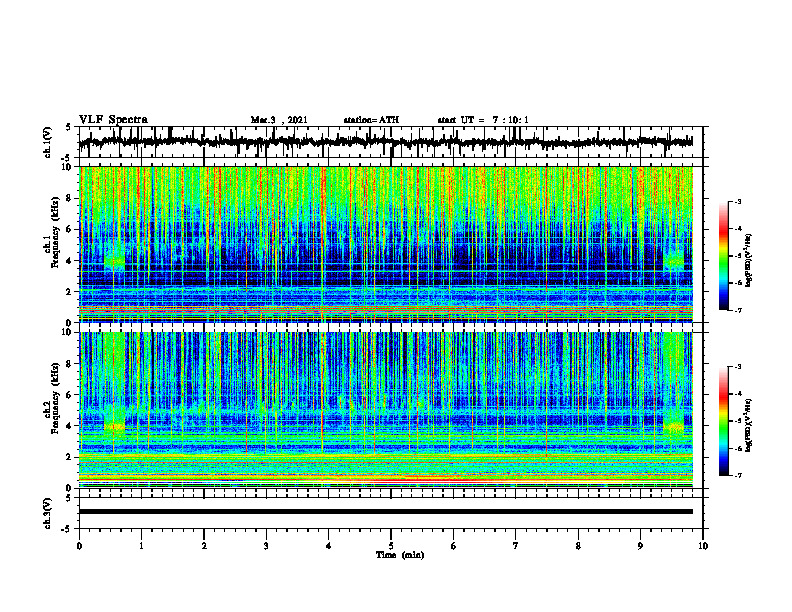
Task: Click the 'Time (min)' axis label
Action: click(x=400, y=555)
